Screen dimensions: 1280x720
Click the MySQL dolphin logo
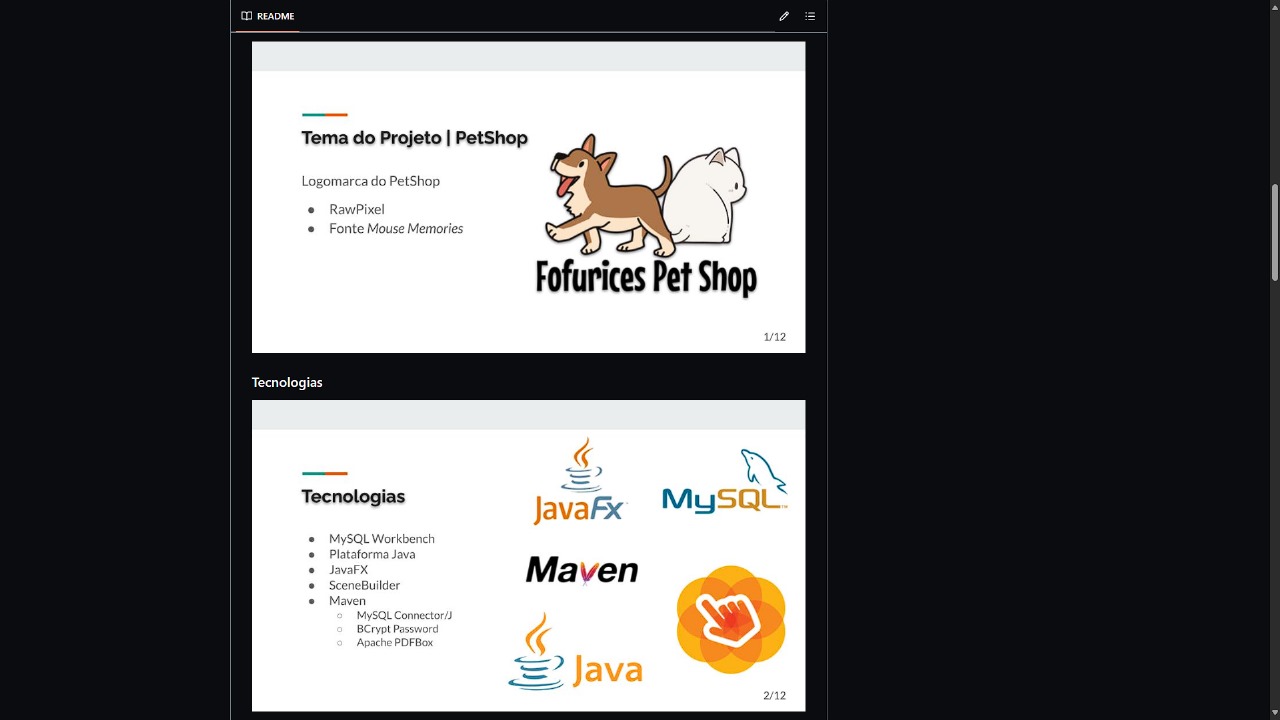coord(725,482)
